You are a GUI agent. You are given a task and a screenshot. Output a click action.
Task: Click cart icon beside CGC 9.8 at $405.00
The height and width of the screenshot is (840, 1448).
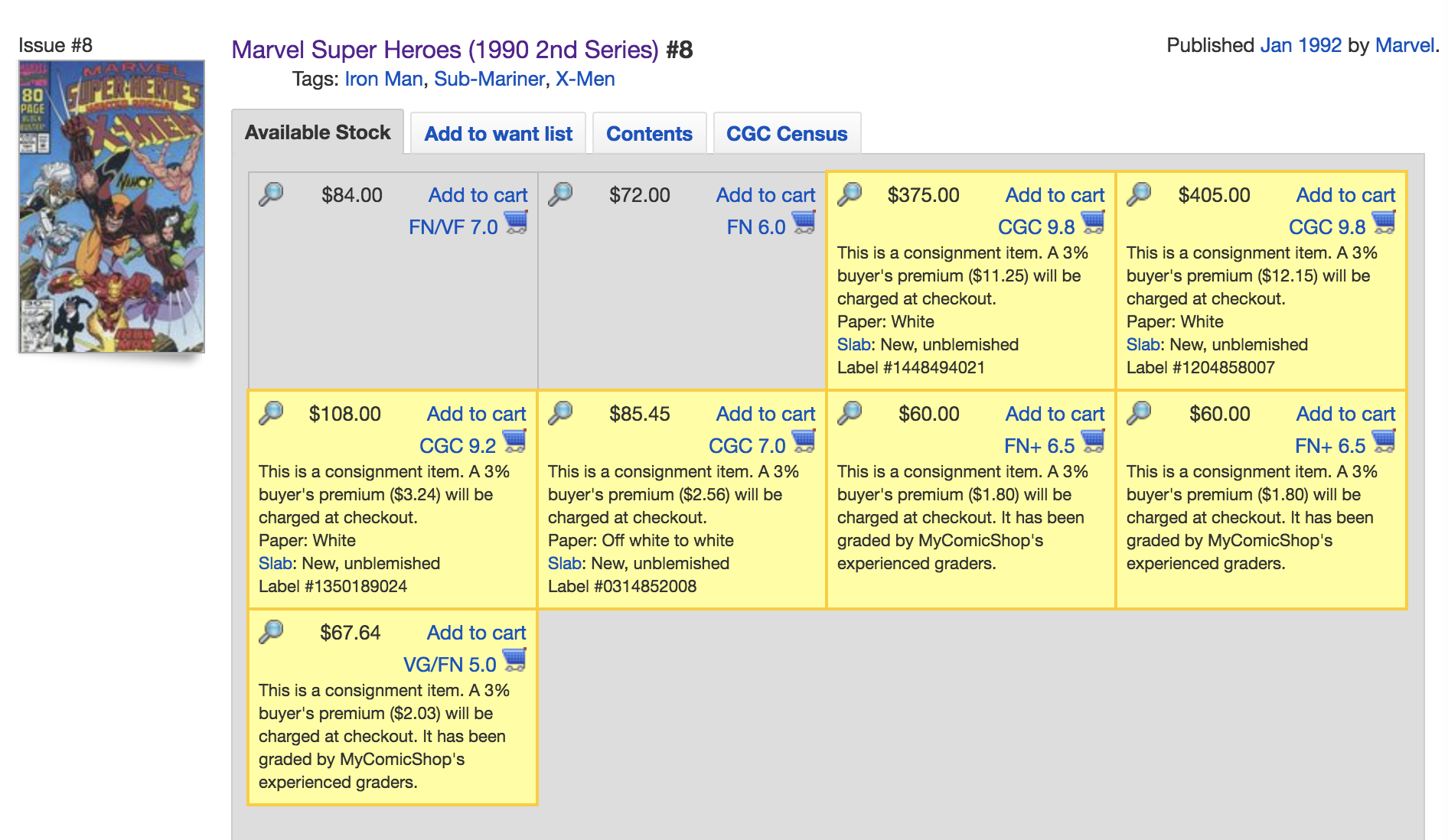coord(1384,223)
